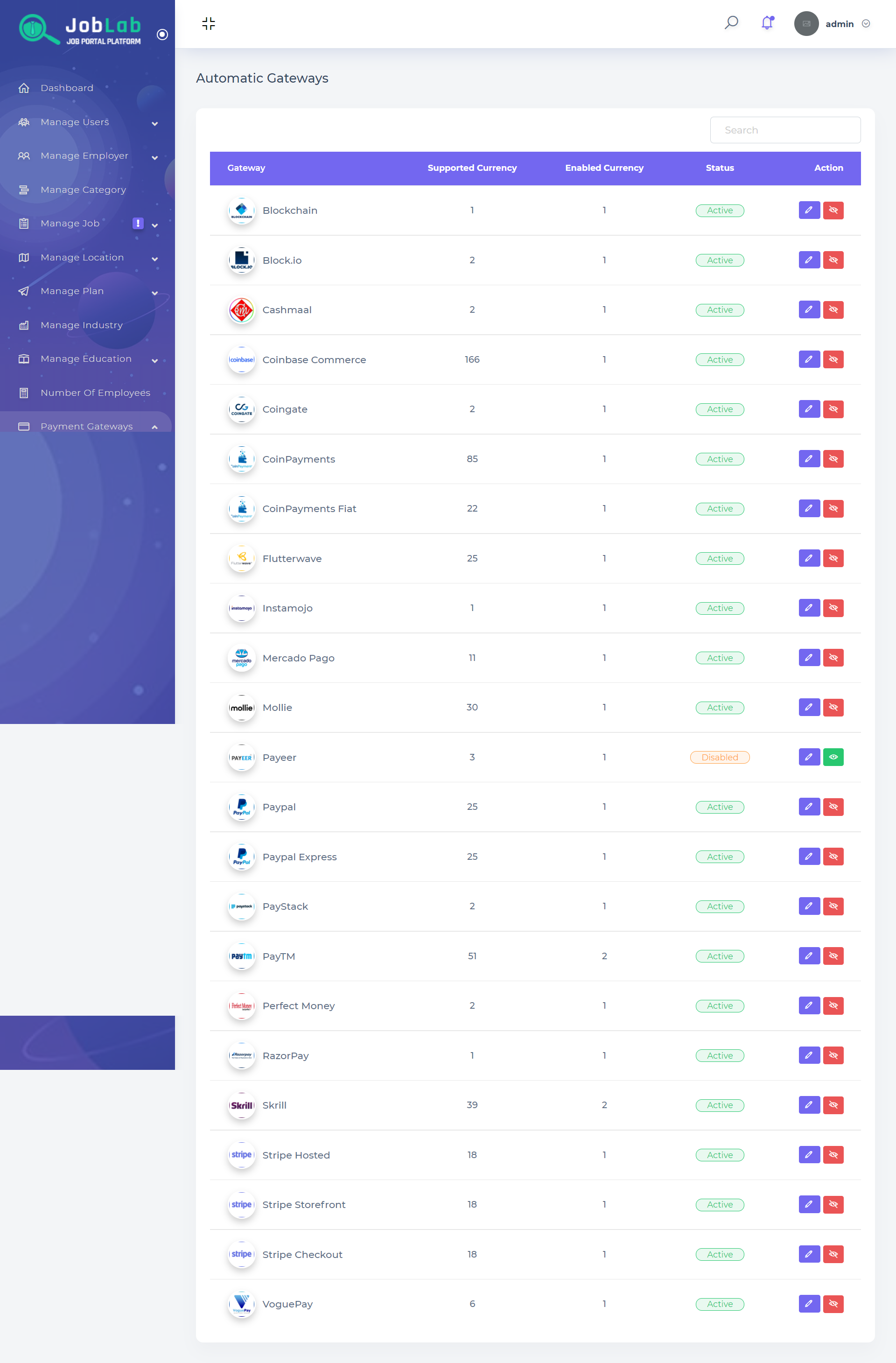The height and width of the screenshot is (1363, 896).
Task: Disable the Blockchain gateway via the eye icon
Action: (833, 210)
